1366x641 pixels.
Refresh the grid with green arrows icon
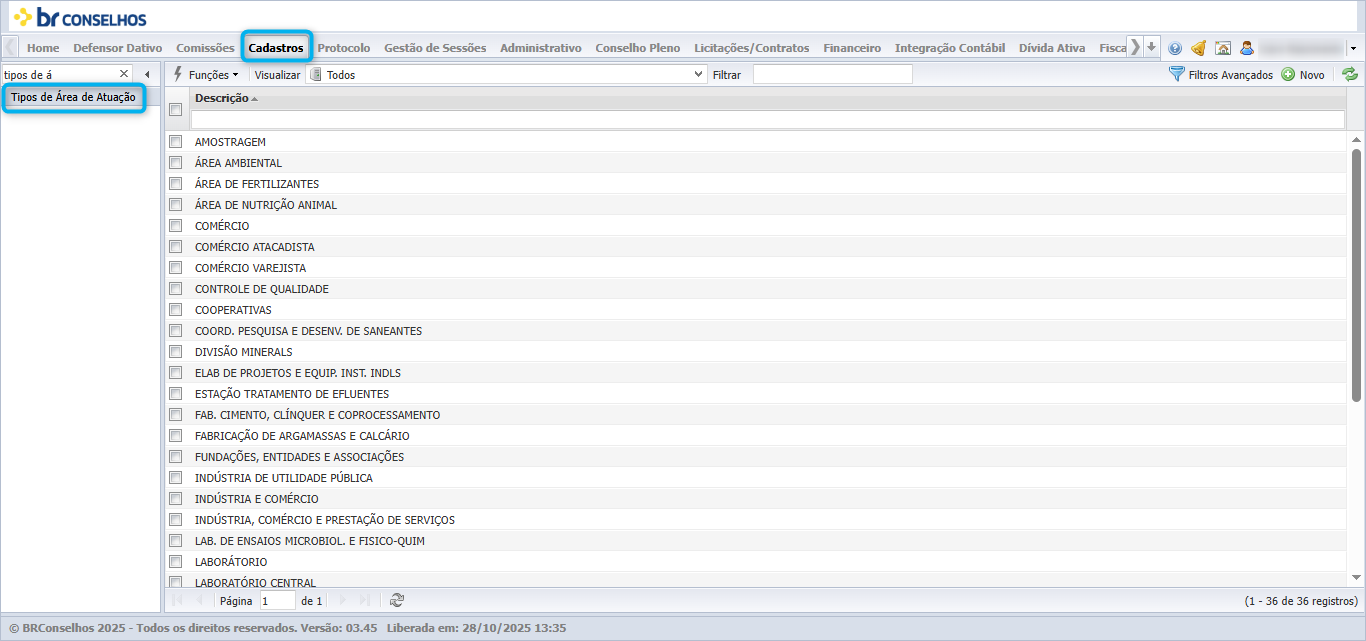[x=1350, y=74]
